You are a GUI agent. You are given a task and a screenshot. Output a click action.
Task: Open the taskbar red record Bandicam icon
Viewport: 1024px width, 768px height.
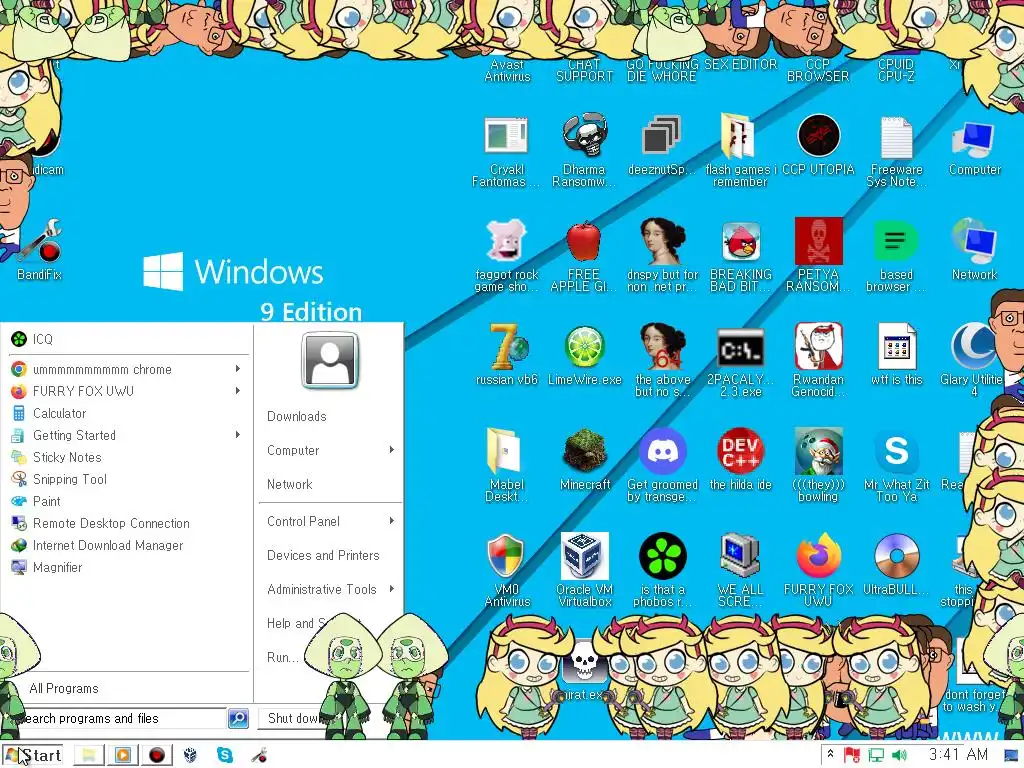tap(157, 756)
